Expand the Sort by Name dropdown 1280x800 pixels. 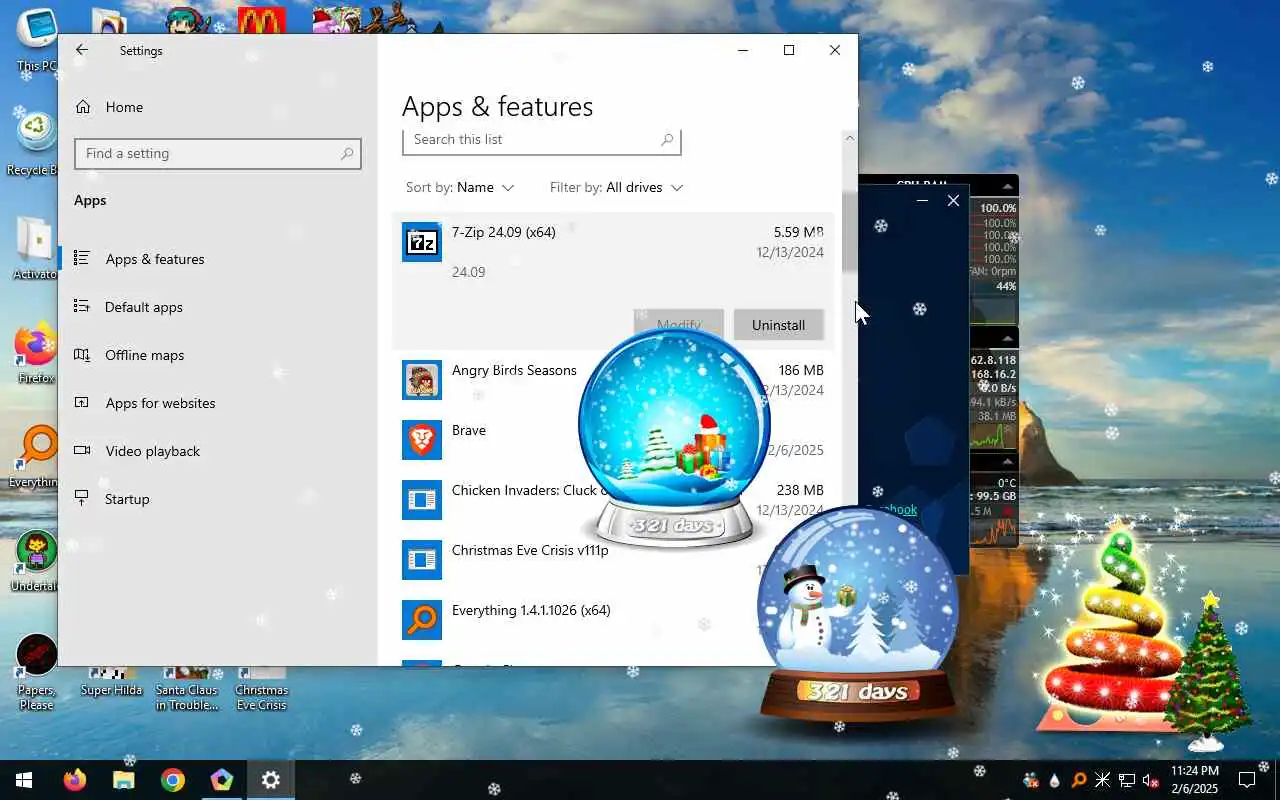[x=460, y=187]
